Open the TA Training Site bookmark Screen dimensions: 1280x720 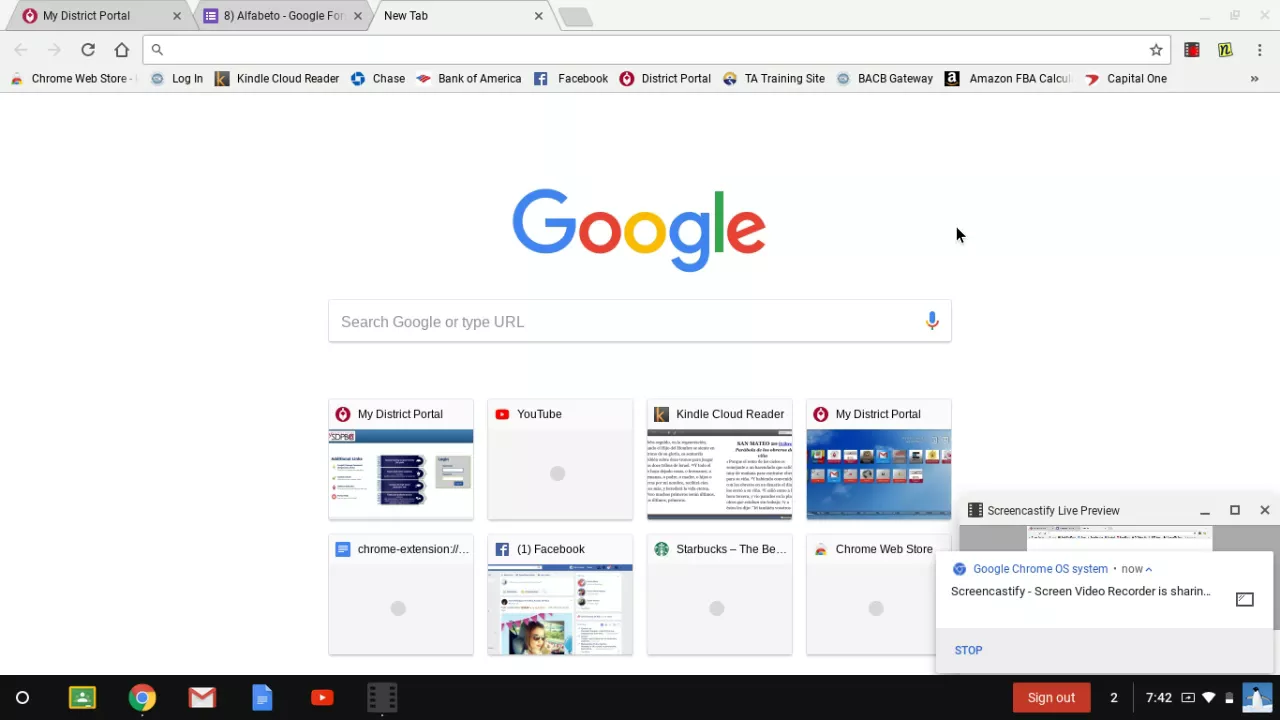(x=774, y=78)
